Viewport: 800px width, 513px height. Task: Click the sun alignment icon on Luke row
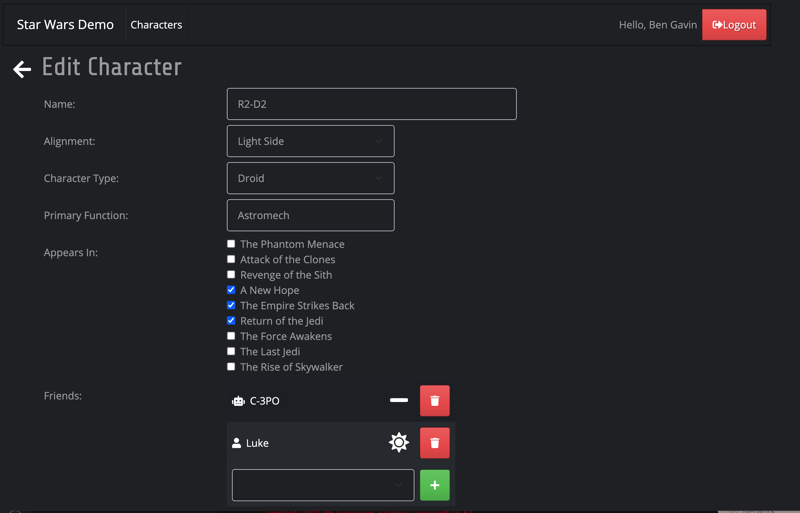point(399,443)
